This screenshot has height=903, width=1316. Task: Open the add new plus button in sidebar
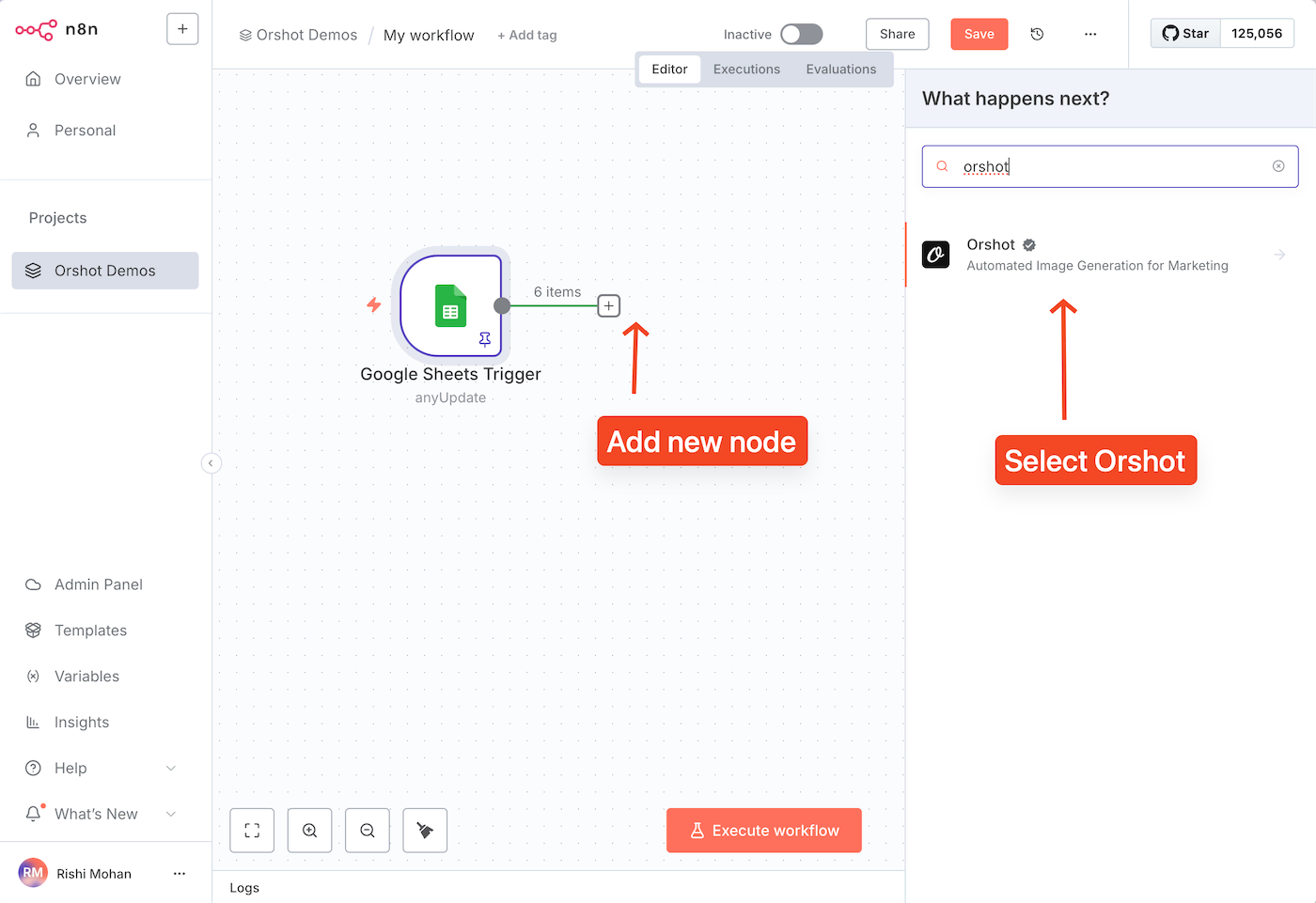182,29
